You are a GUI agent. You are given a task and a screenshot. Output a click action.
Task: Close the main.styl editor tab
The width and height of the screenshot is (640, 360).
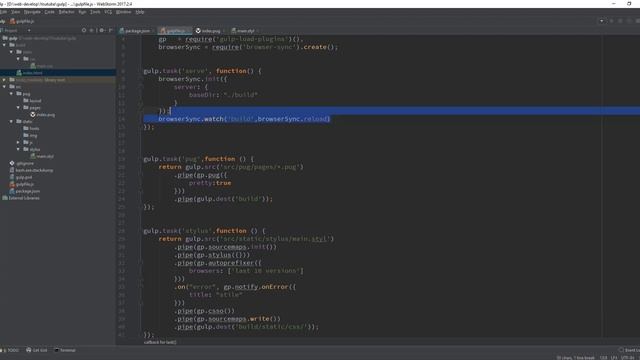(258, 31)
